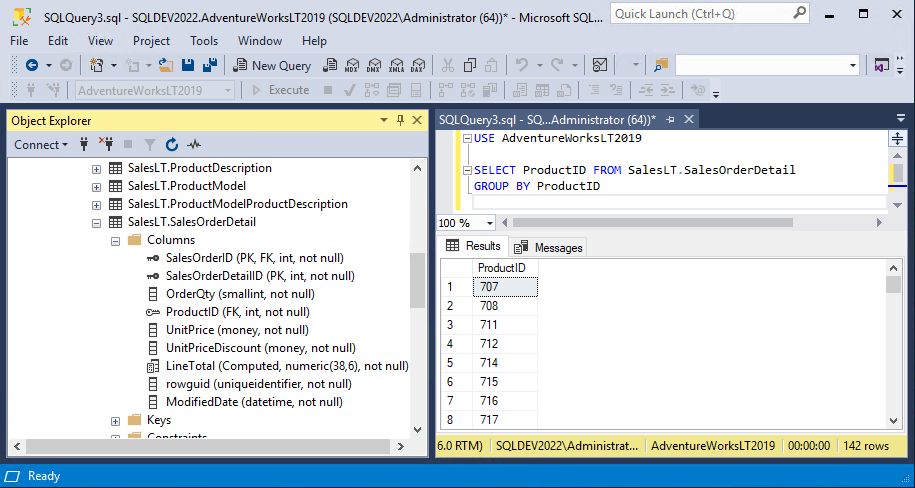Click the Execute button
The width and height of the screenshot is (915, 488).
tap(280, 90)
